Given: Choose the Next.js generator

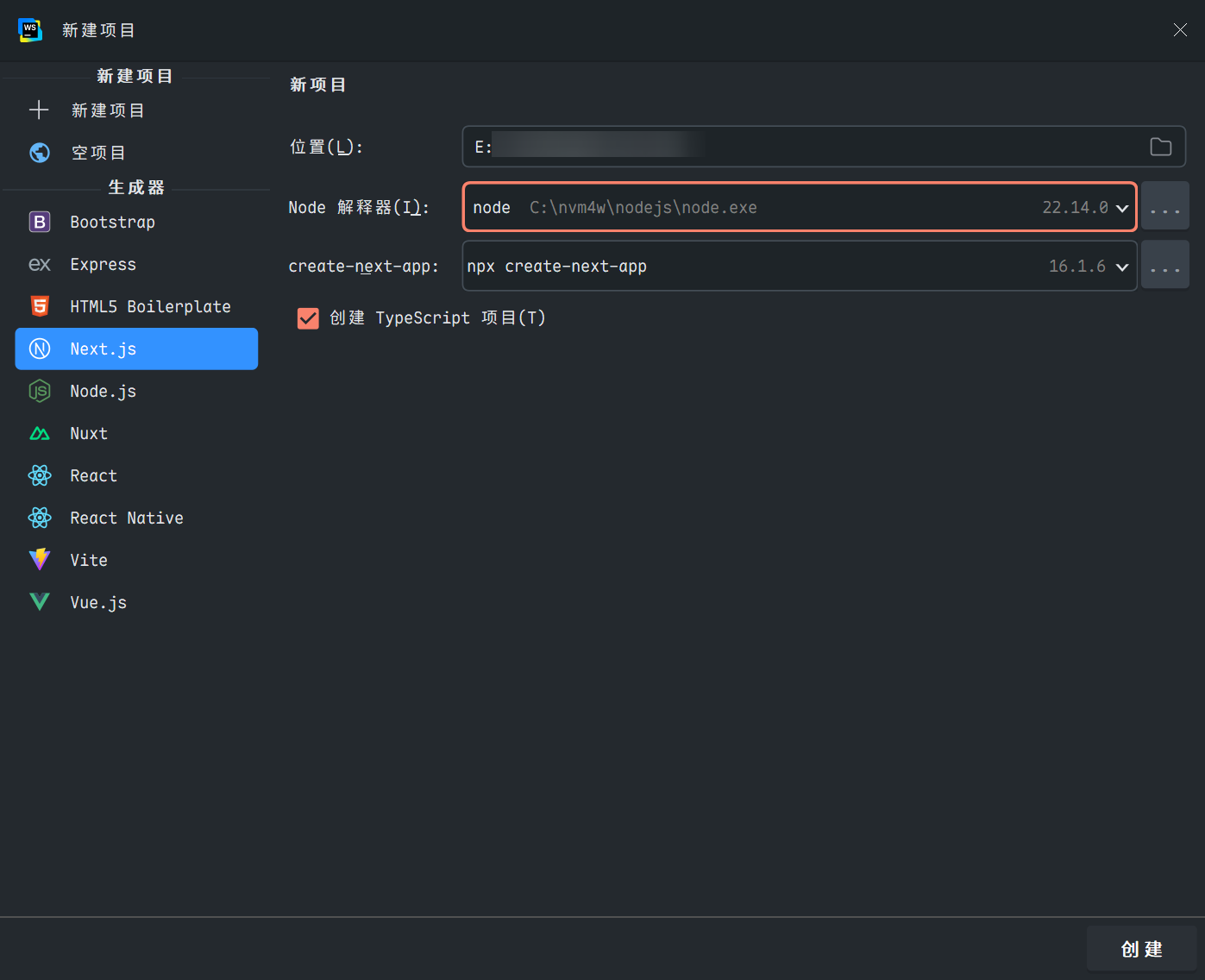Looking at the screenshot, I should point(136,349).
